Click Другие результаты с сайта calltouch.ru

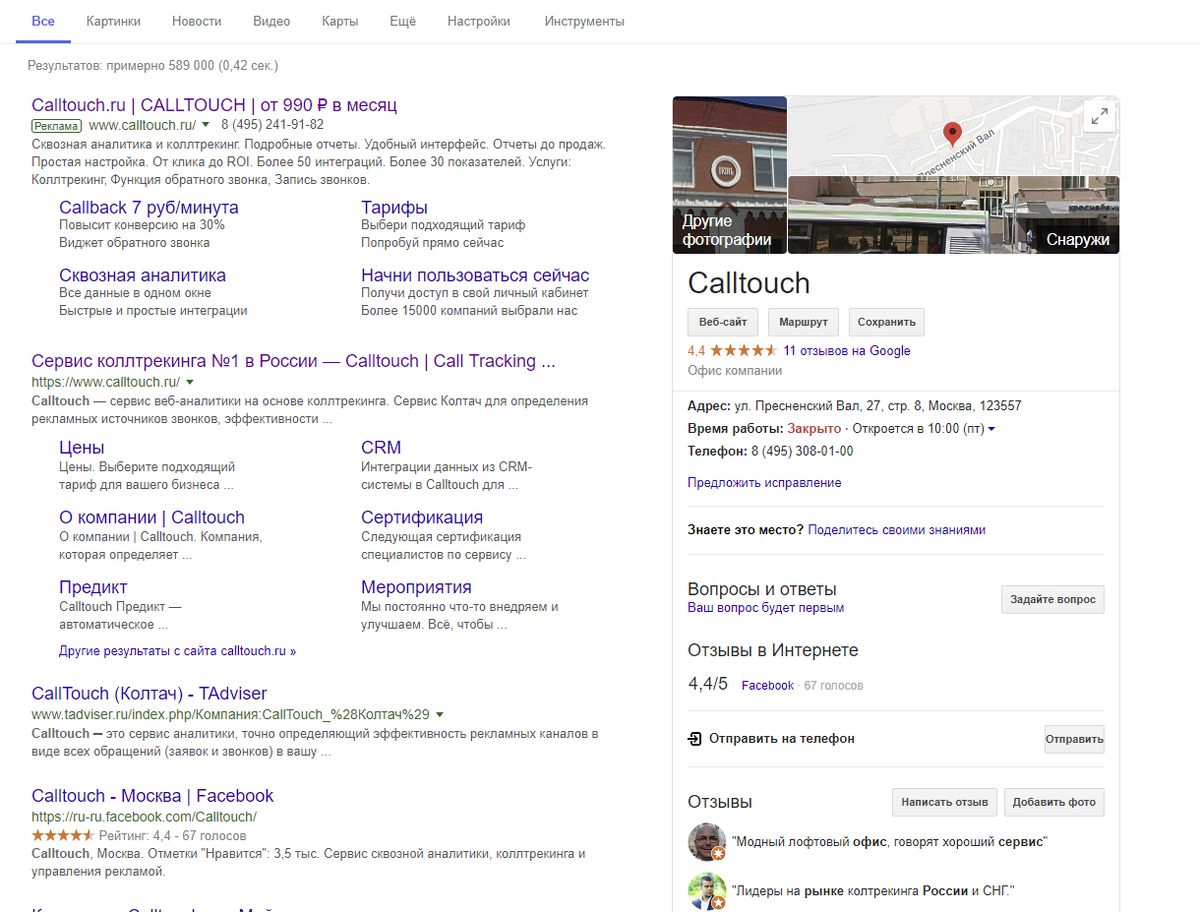(178, 651)
